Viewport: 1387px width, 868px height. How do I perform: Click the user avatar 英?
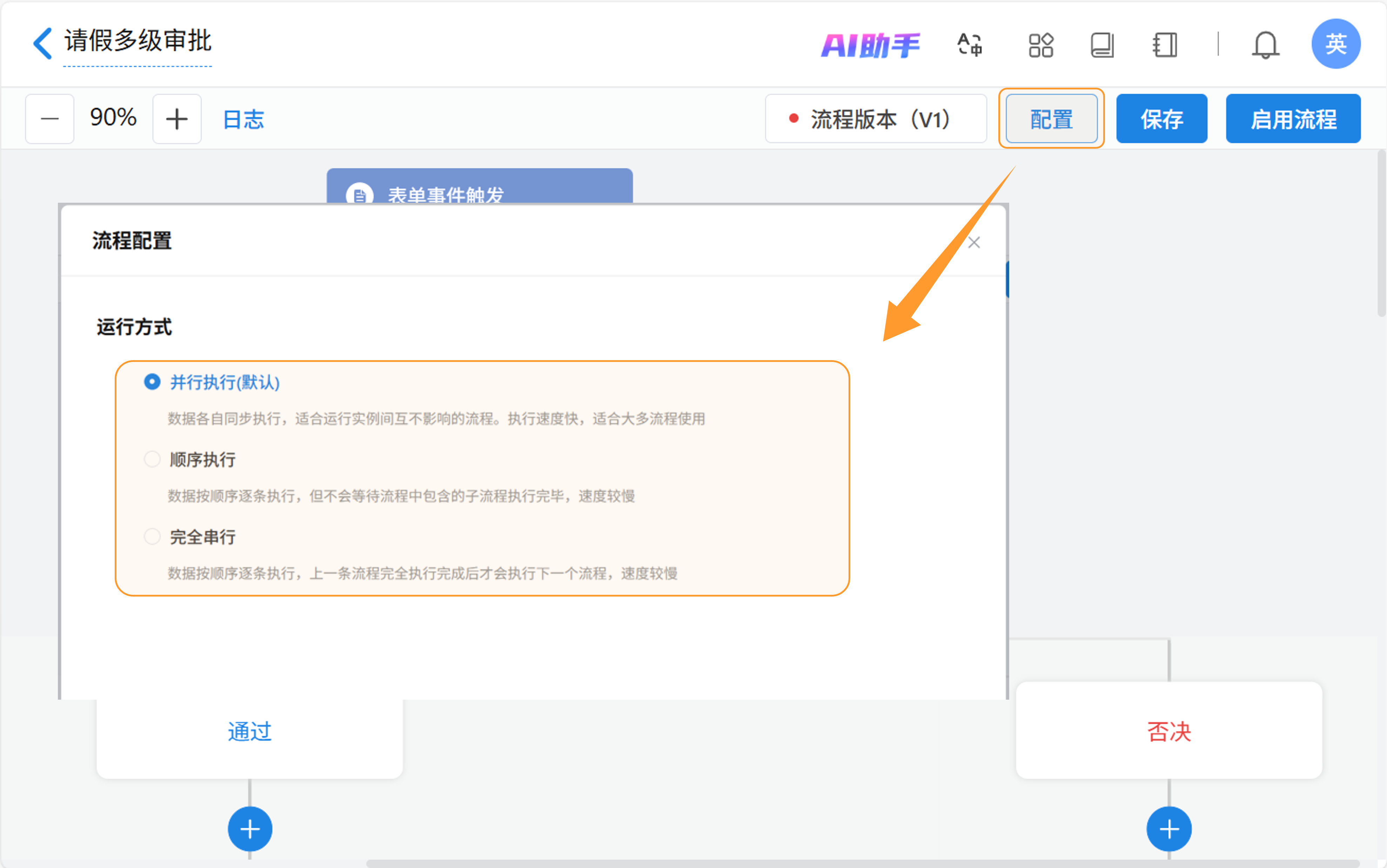[x=1335, y=43]
